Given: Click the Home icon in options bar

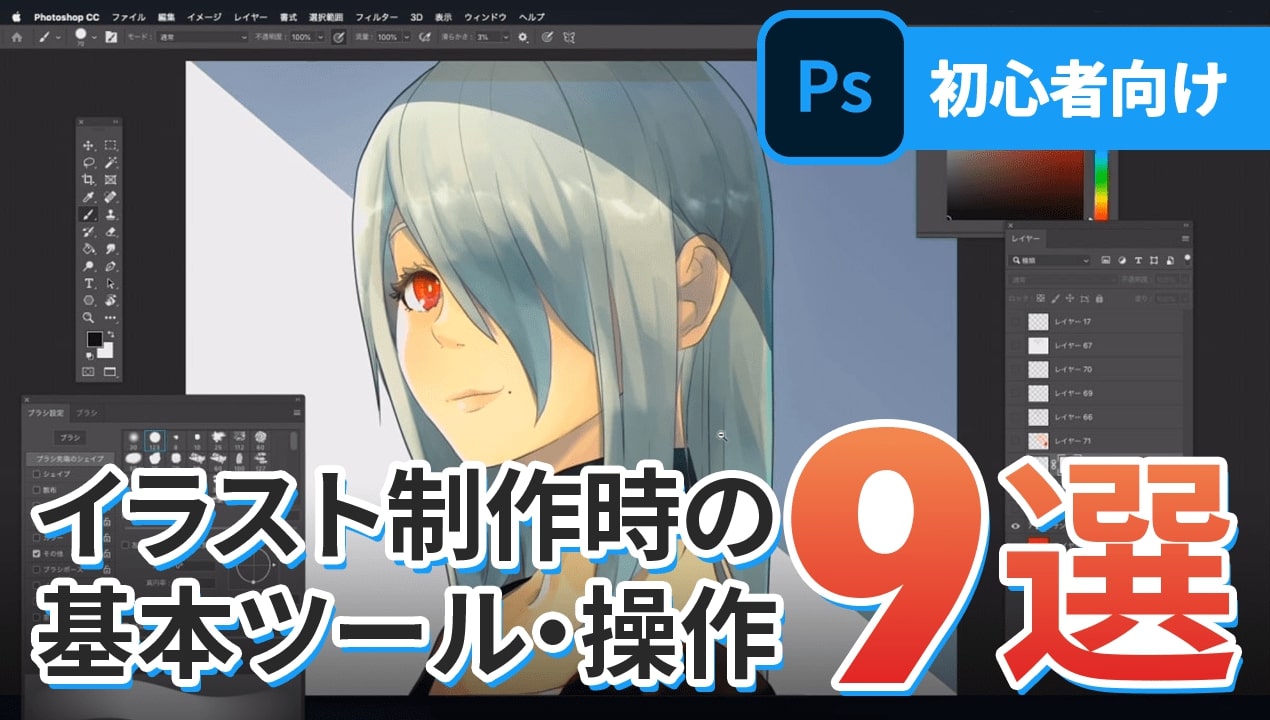Looking at the screenshot, I should [x=16, y=37].
